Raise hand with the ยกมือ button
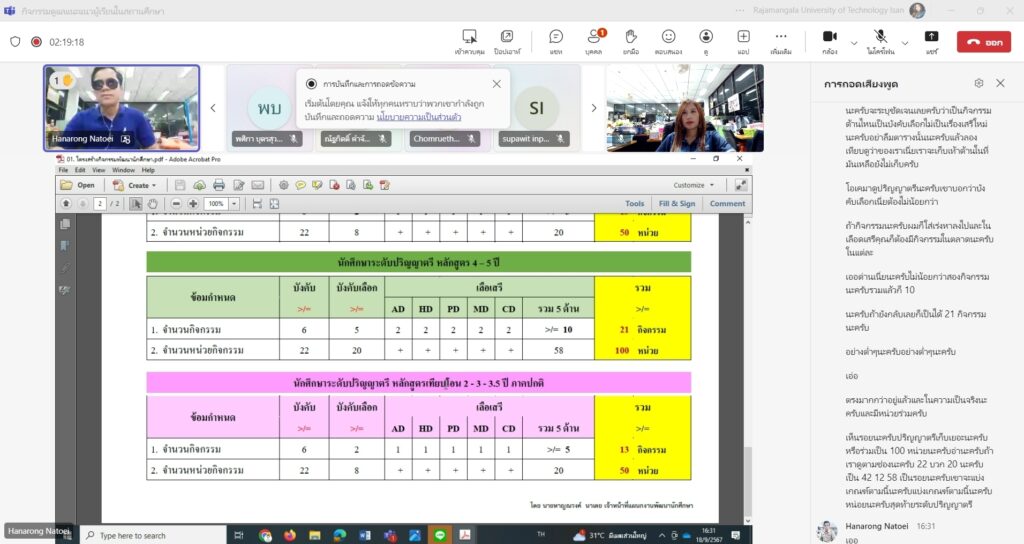 pos(631,41)
